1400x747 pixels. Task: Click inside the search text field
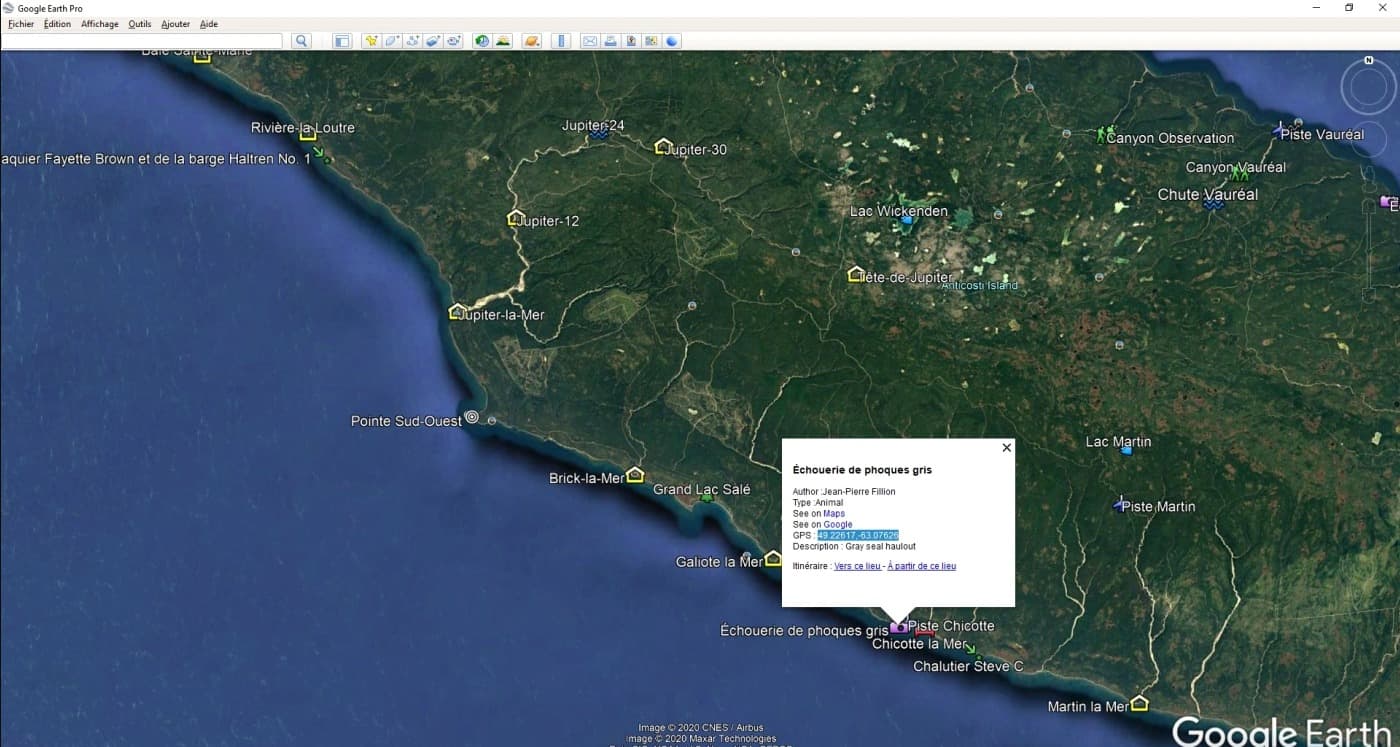[x=142, y=41]
